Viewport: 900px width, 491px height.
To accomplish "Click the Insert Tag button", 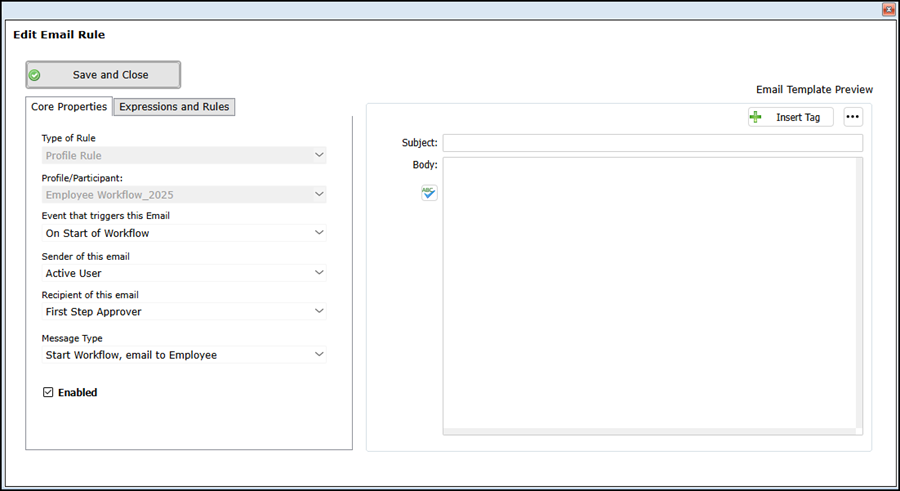I will pos(790,117).
